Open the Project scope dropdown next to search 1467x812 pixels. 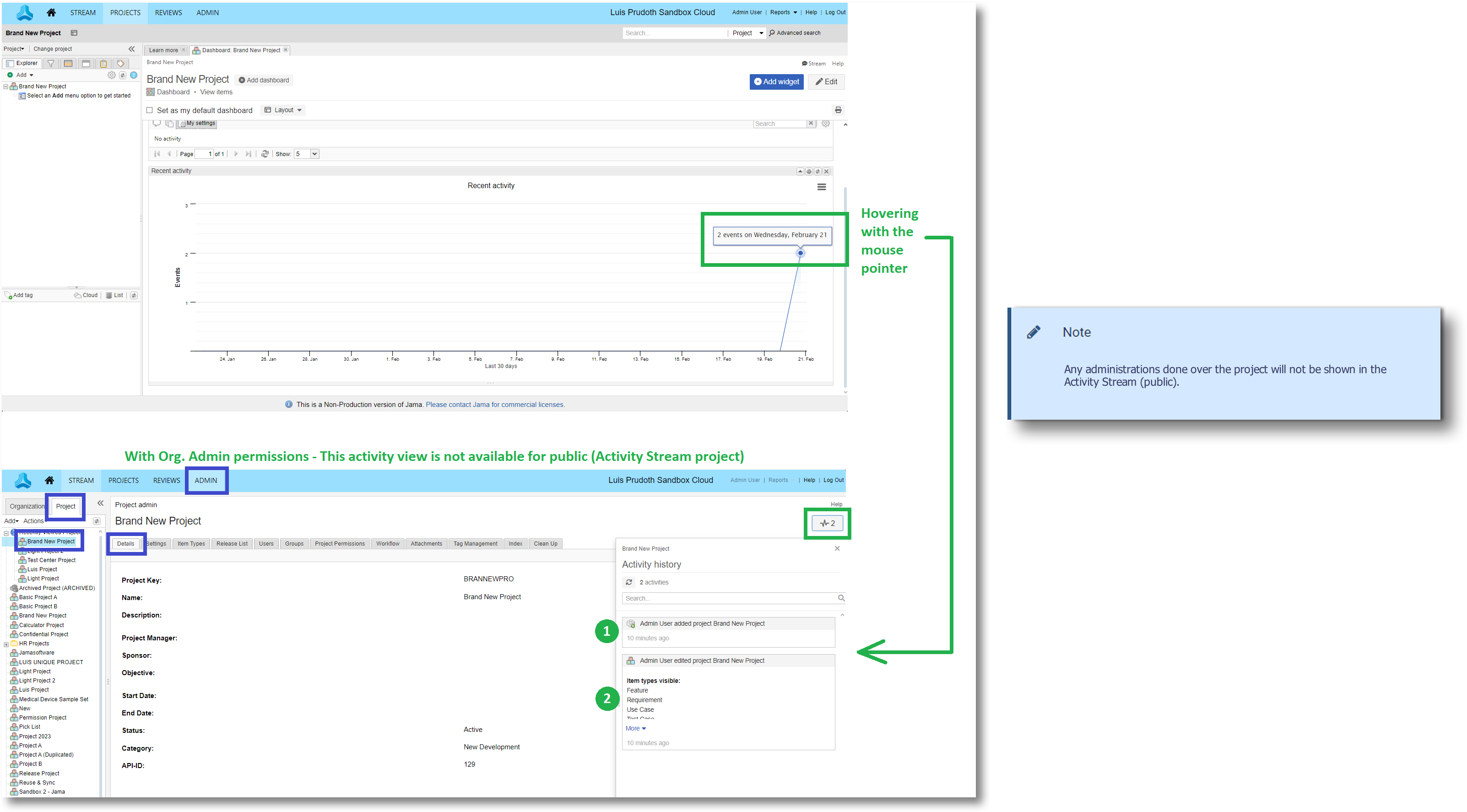tap(748, 33)
